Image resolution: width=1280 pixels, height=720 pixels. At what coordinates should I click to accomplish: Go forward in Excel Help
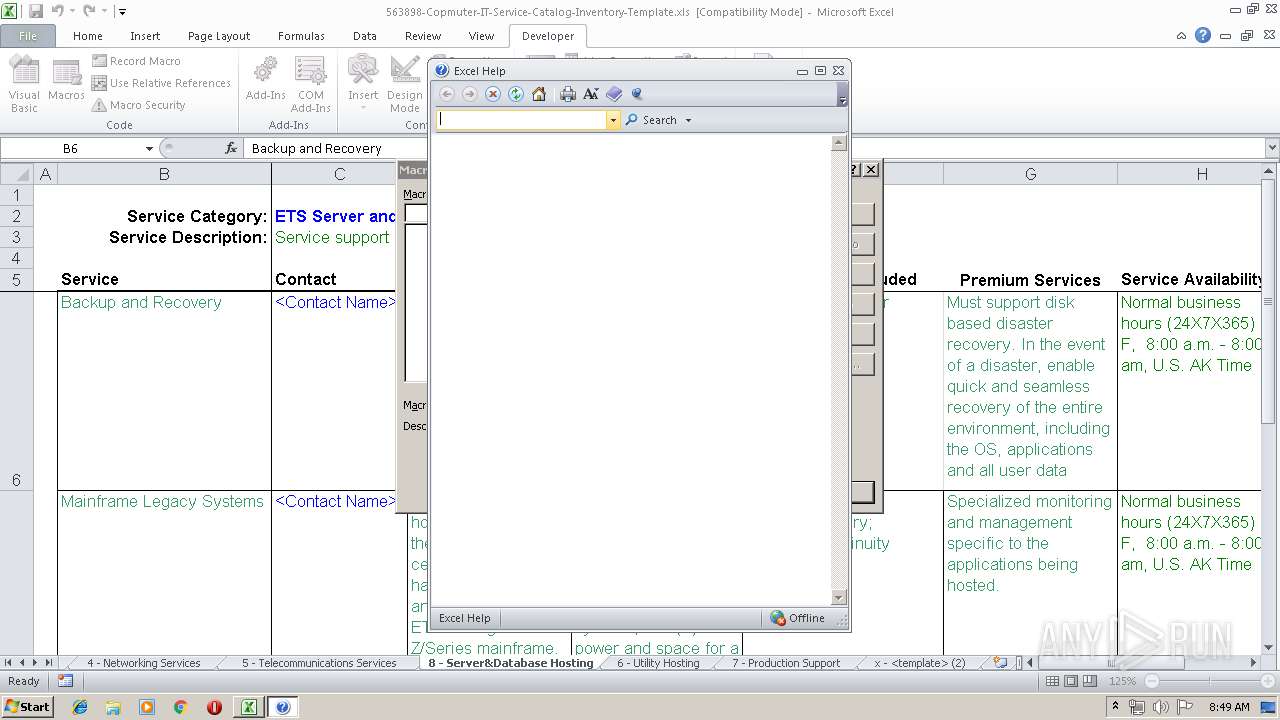pyautogui.click(x=469, y=94)
